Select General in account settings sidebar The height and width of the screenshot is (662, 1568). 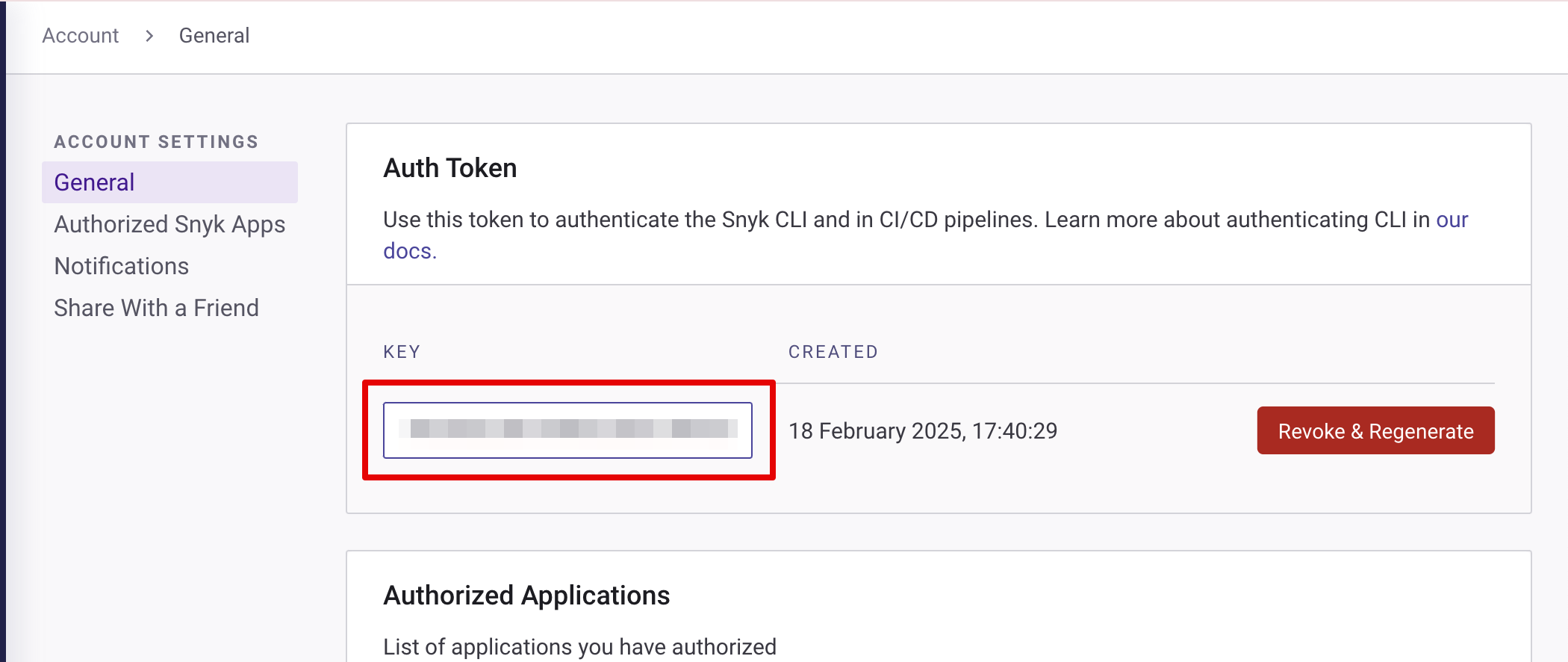click(95, 182)
